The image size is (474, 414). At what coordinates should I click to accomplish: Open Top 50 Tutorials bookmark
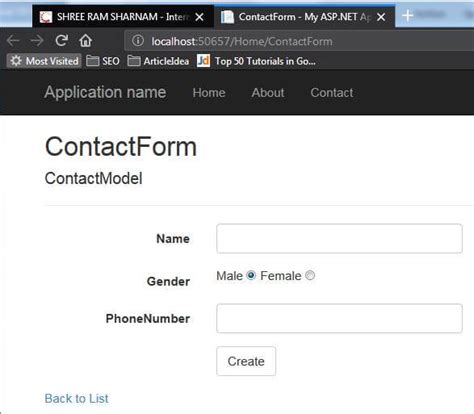(256, 61)
